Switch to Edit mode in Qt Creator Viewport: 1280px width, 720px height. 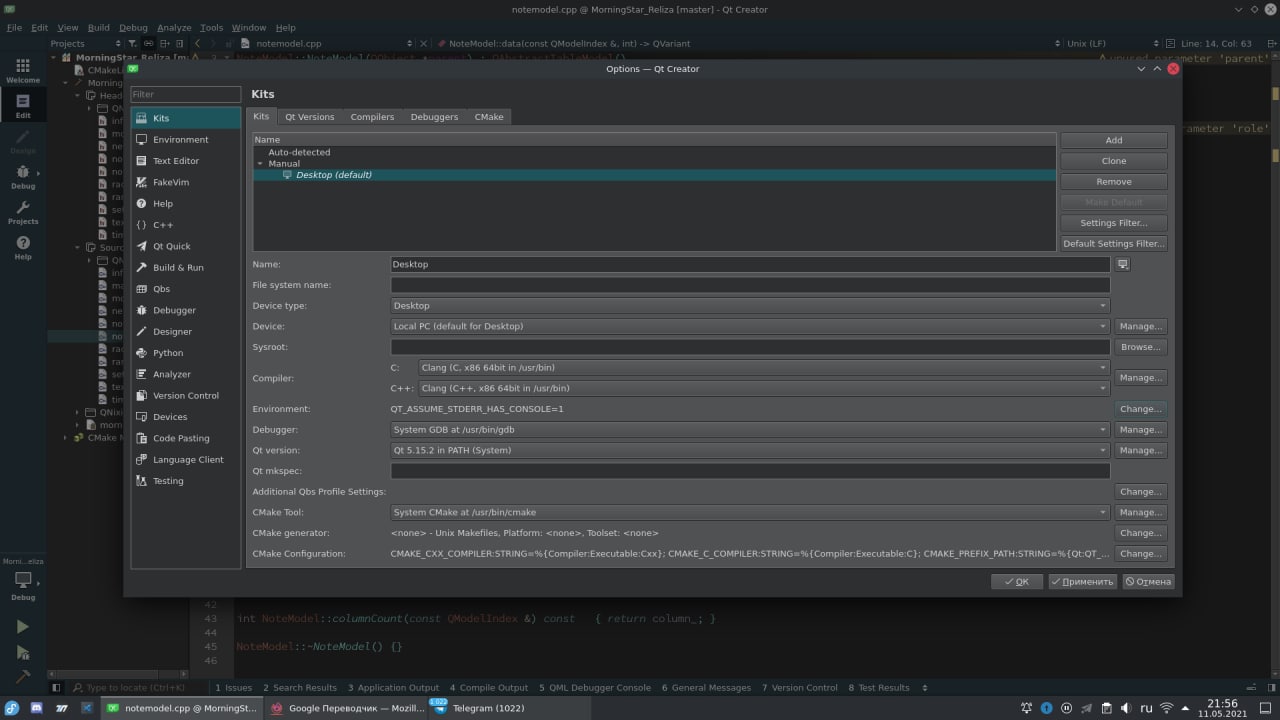pos(23,104)
